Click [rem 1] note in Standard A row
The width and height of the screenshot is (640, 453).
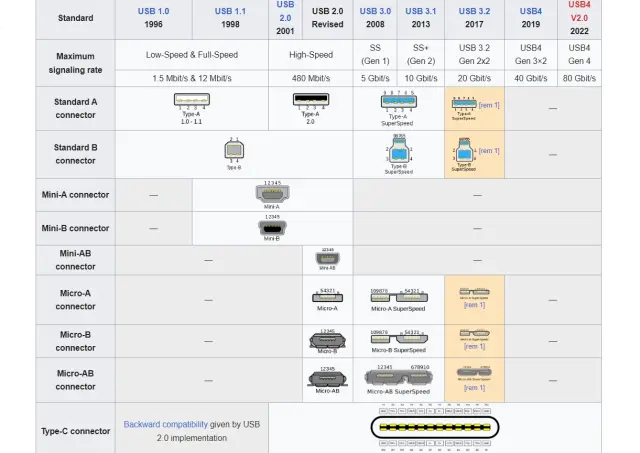489,105
